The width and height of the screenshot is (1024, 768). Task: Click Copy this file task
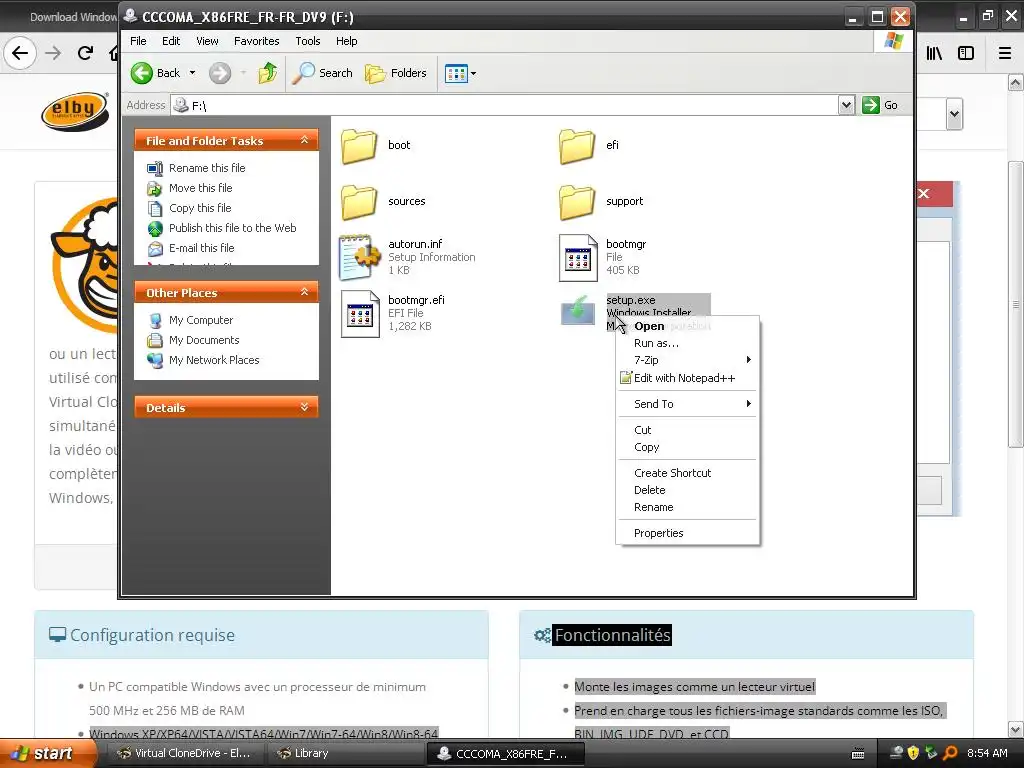point(200,208)
